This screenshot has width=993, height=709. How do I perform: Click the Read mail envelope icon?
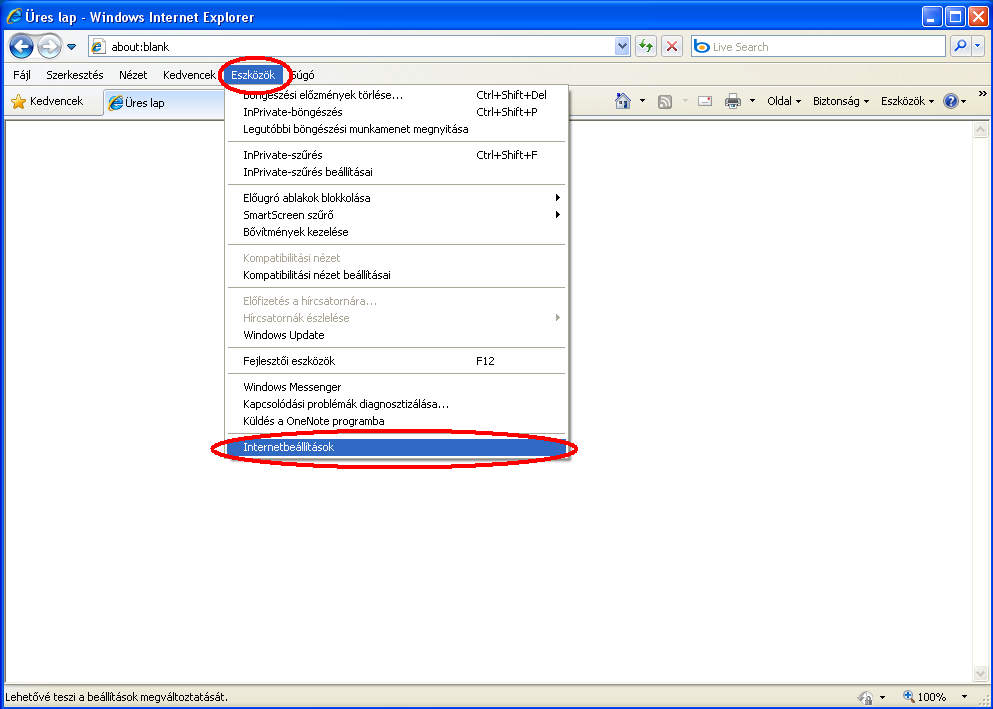click(x=705, y=101)
